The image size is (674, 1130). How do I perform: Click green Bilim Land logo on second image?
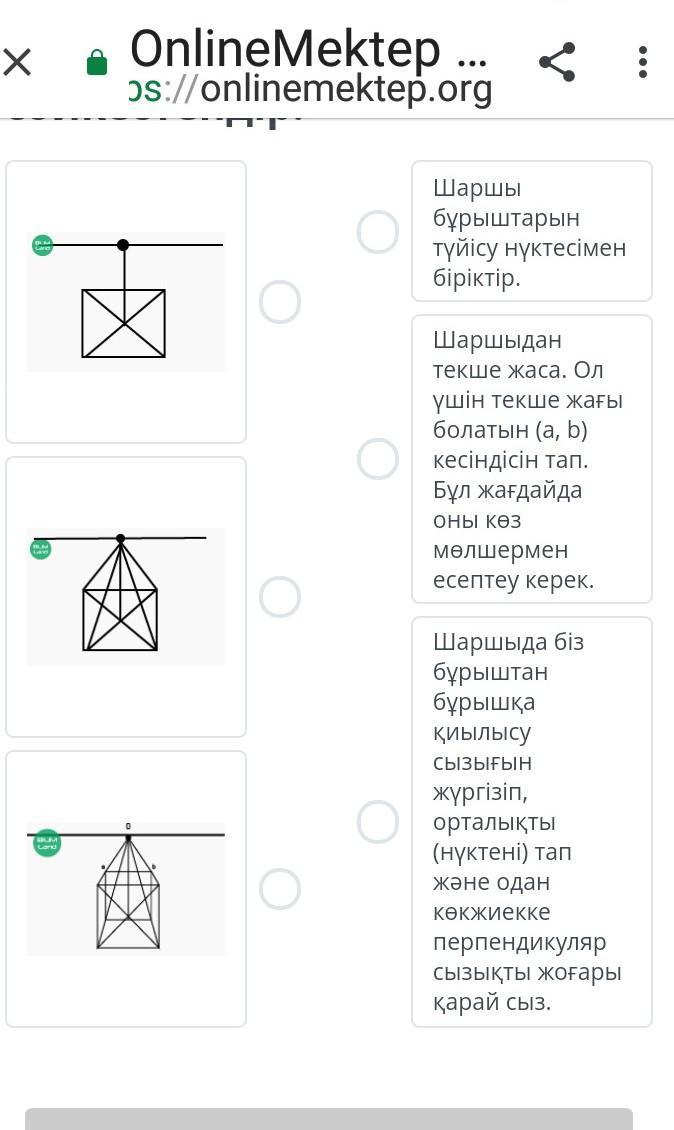[x=41, y=548]
